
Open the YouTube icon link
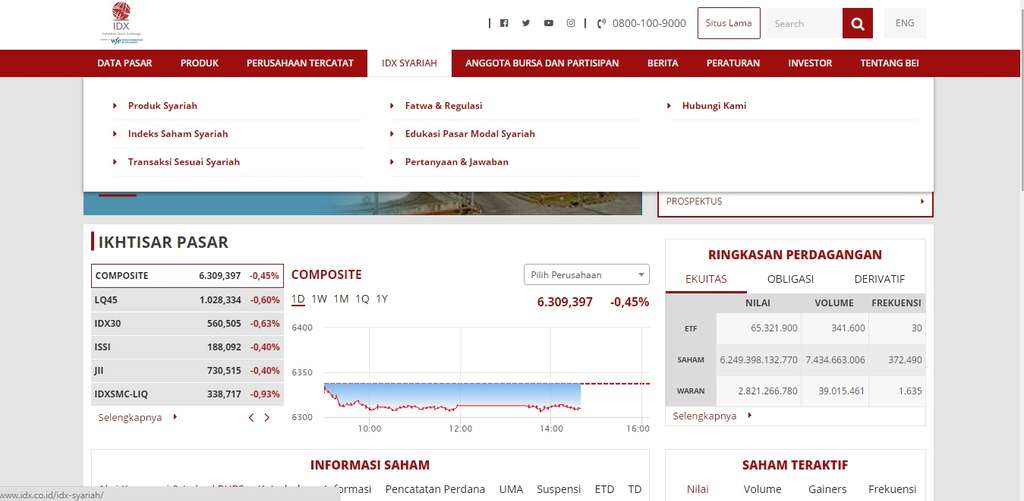[549, 23]
